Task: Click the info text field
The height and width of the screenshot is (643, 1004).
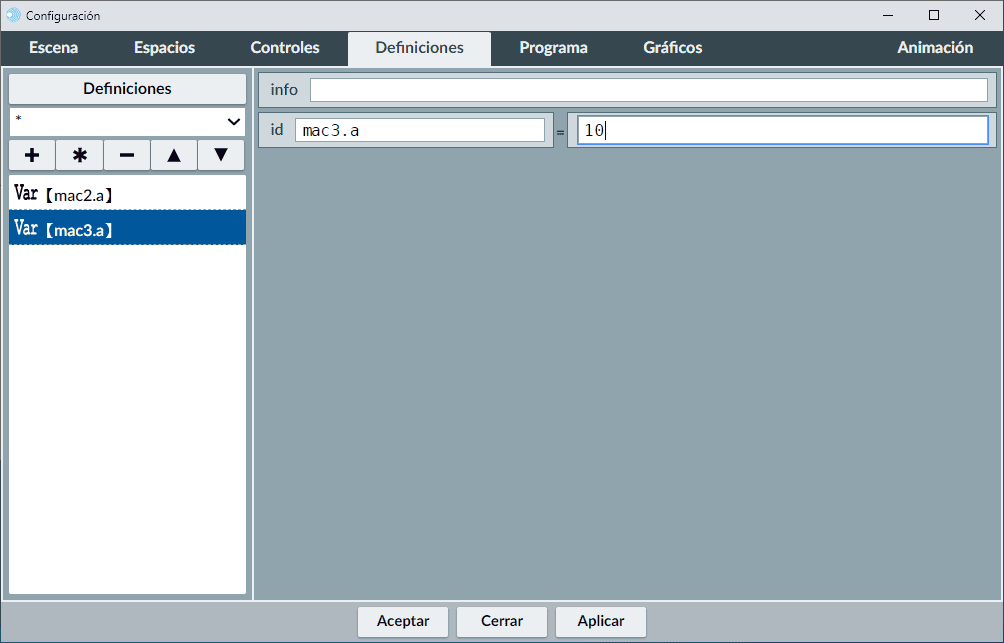Action: 648,90
